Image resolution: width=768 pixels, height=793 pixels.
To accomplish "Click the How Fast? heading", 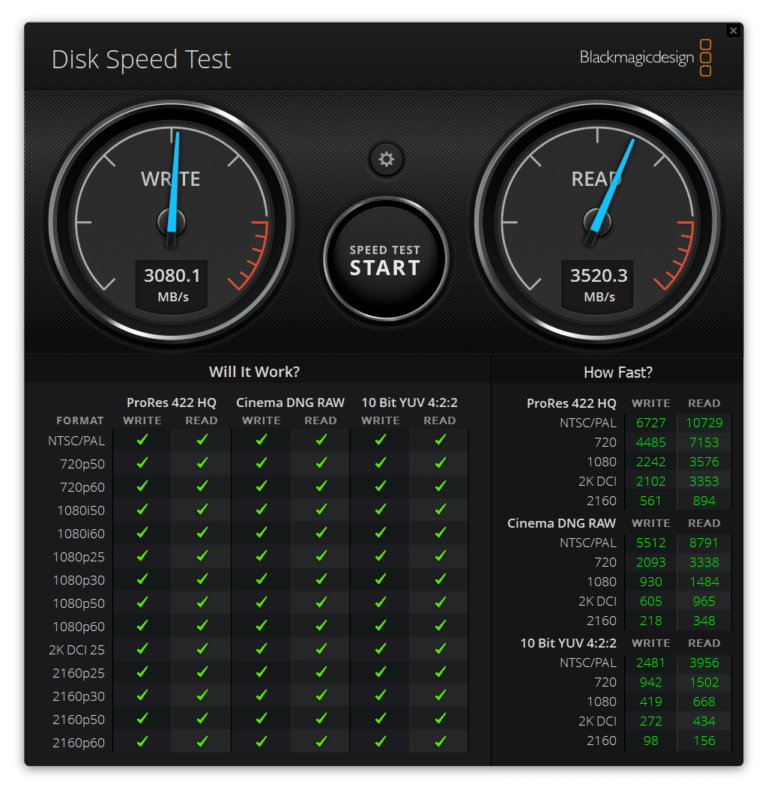I will [x=618, y=372].
